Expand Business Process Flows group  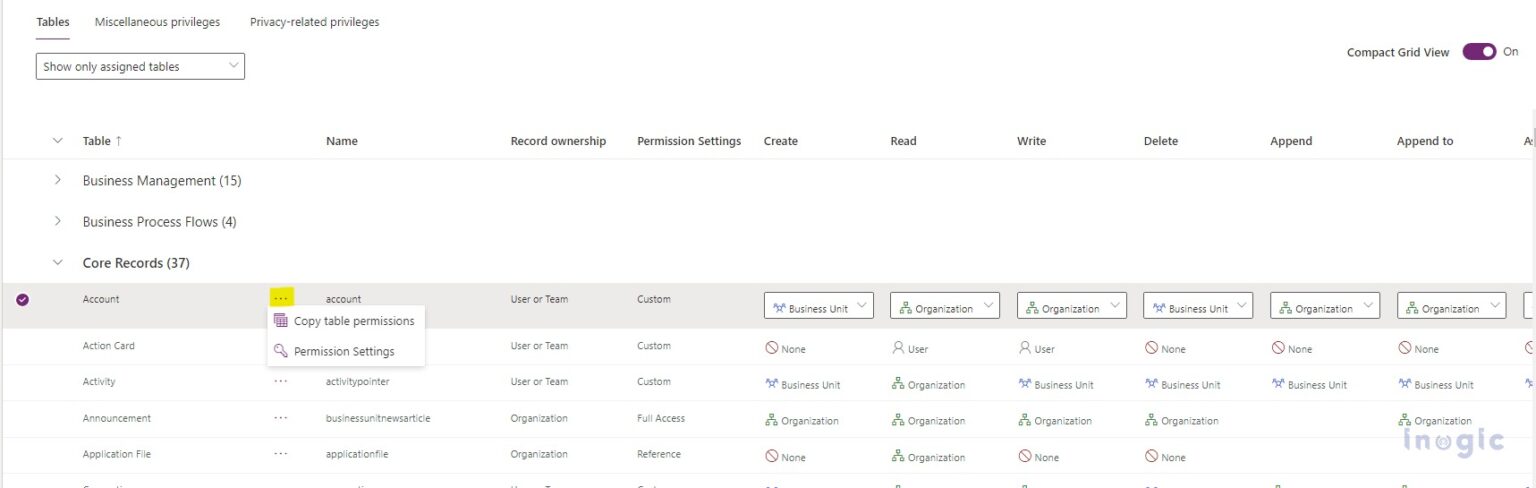(x=57, y=221)
